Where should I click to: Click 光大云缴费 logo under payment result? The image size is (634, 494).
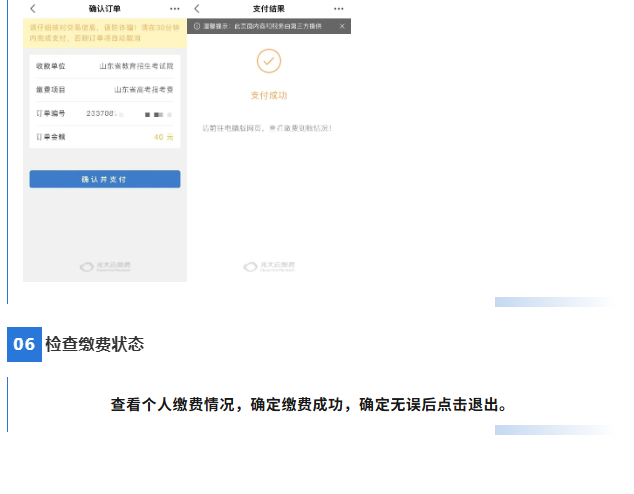point(269,266)
